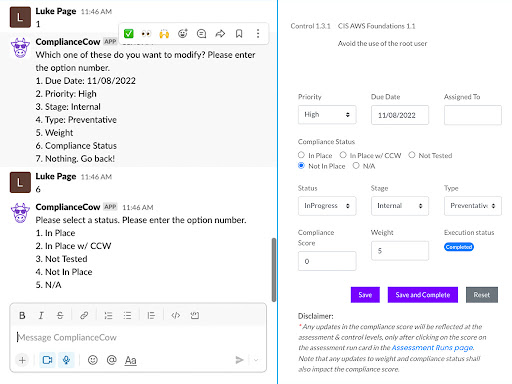Start a bulleted list in composer

tap(127, 315)
